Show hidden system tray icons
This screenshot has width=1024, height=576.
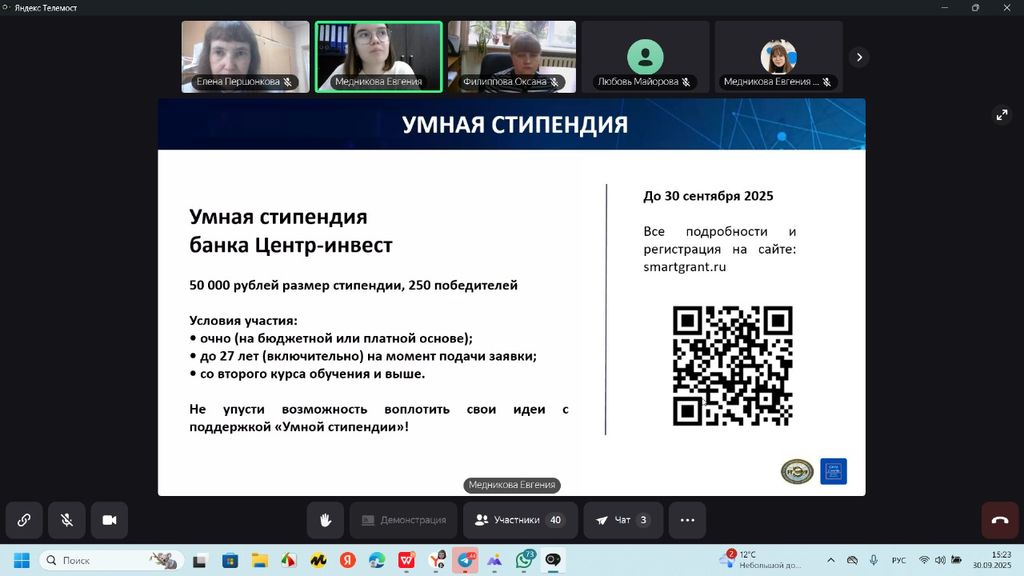click(x=831, y=560)
